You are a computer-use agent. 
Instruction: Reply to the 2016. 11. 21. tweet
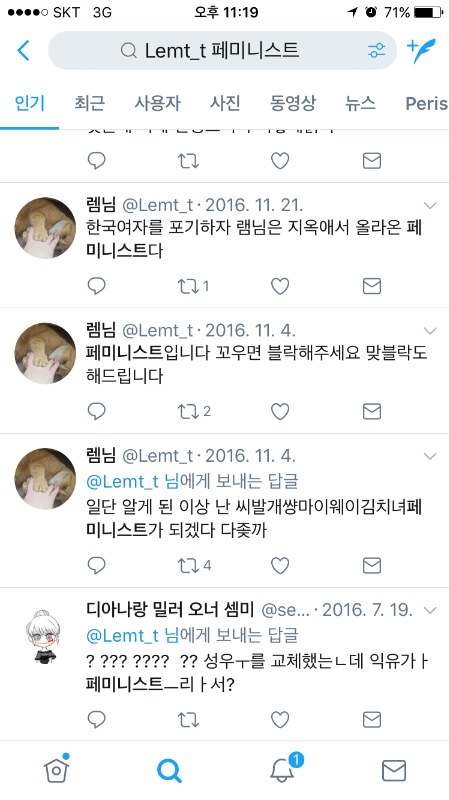[96, 286]
